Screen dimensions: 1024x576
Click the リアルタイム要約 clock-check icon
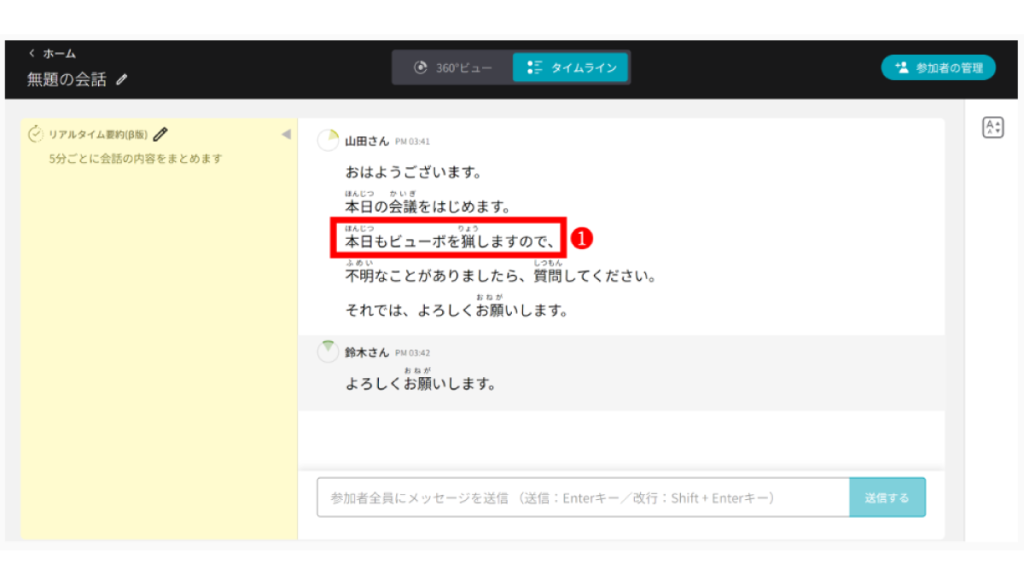36,134
